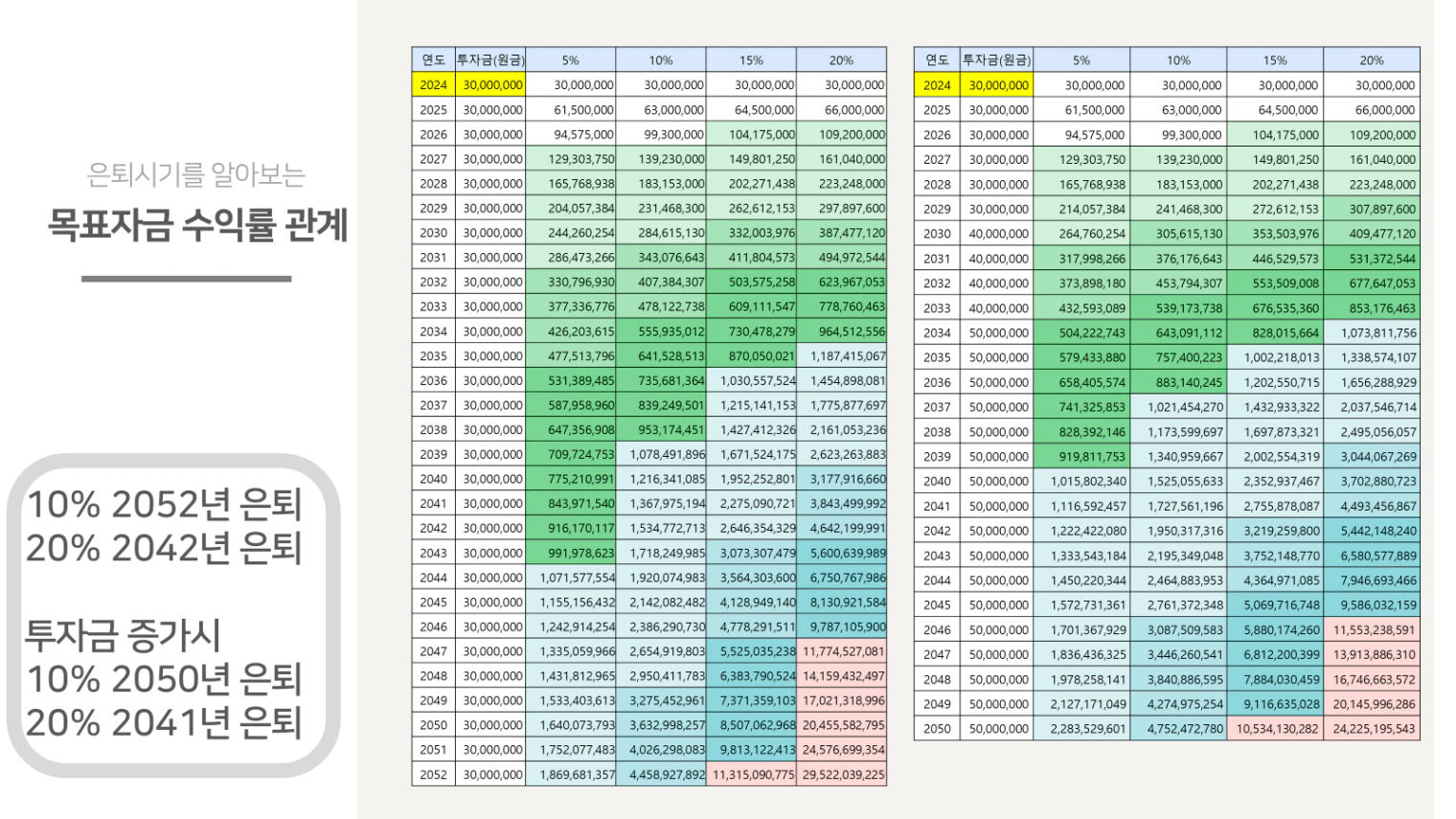1456x819 pixels.
Task: Click the value 11,315,090,775
Action: [x=751, y=775]
